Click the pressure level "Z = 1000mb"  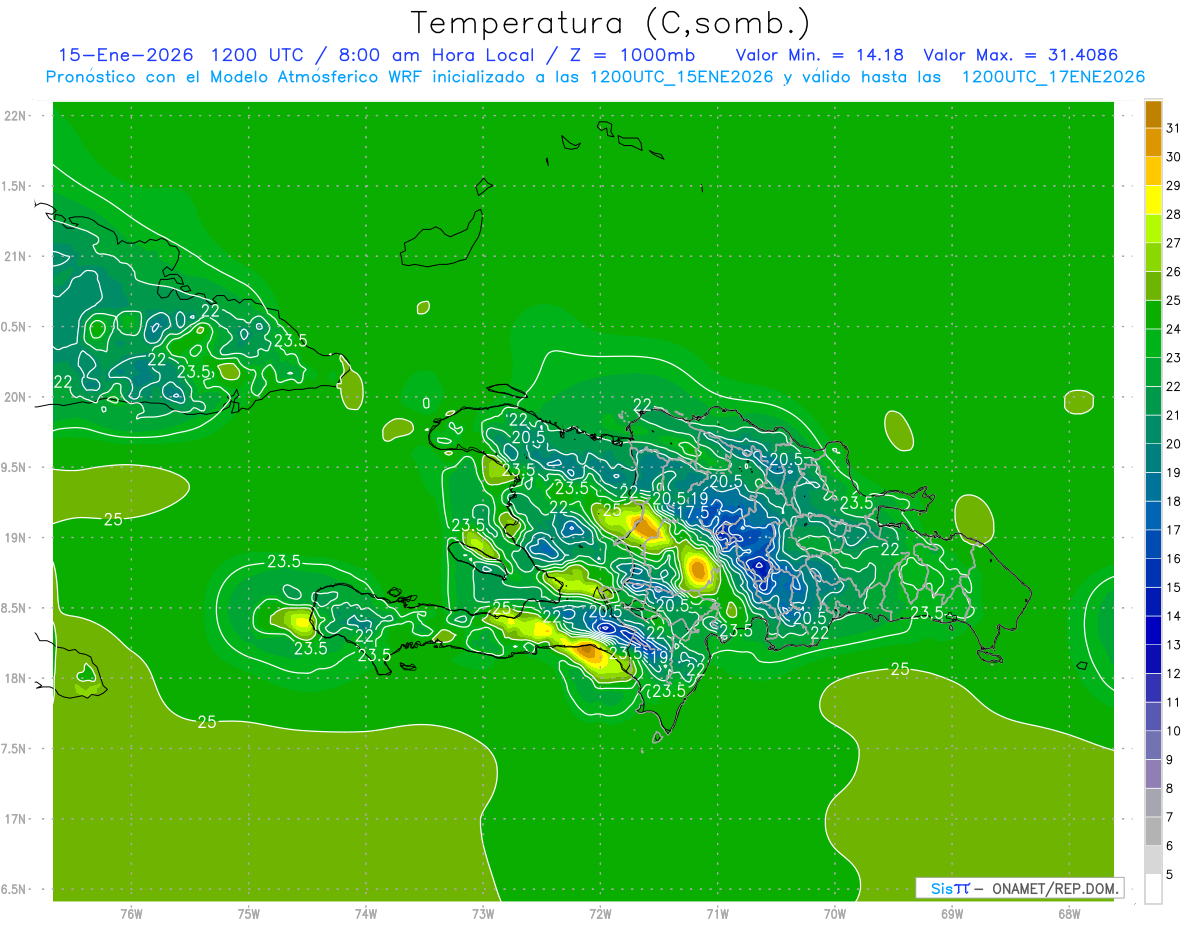(632, 55)
